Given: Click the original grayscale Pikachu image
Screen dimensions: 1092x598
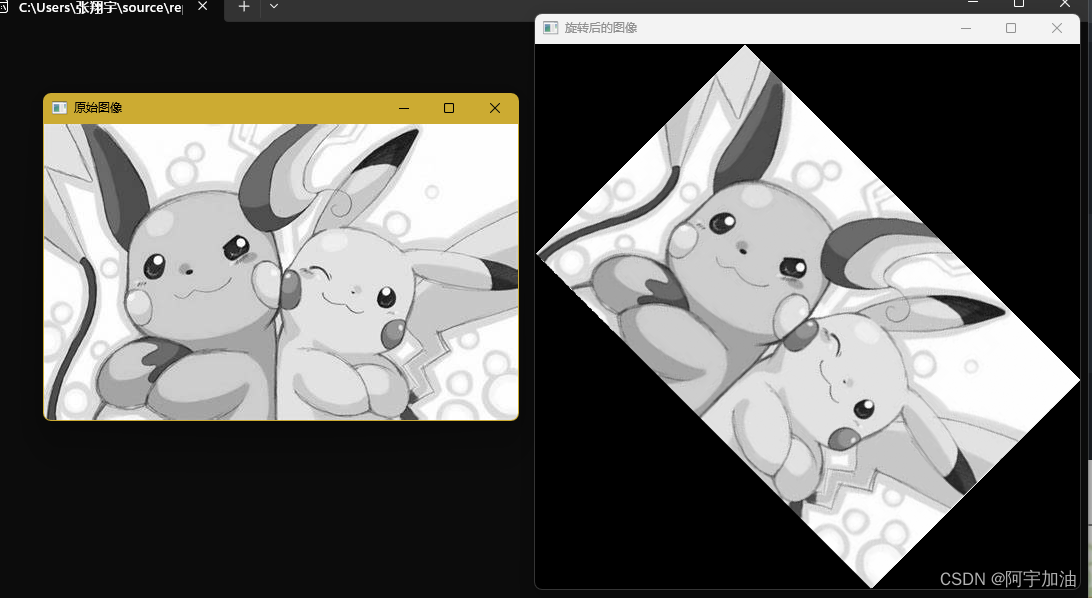Looking at the screenshot, I should [x=281, y=272].
